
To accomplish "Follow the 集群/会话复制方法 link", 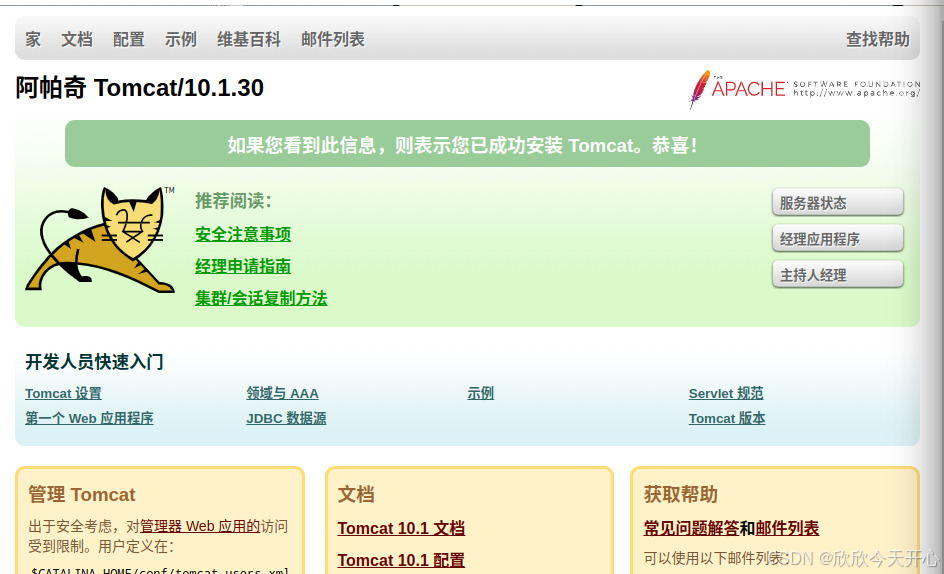I will (x=261, y=298).
